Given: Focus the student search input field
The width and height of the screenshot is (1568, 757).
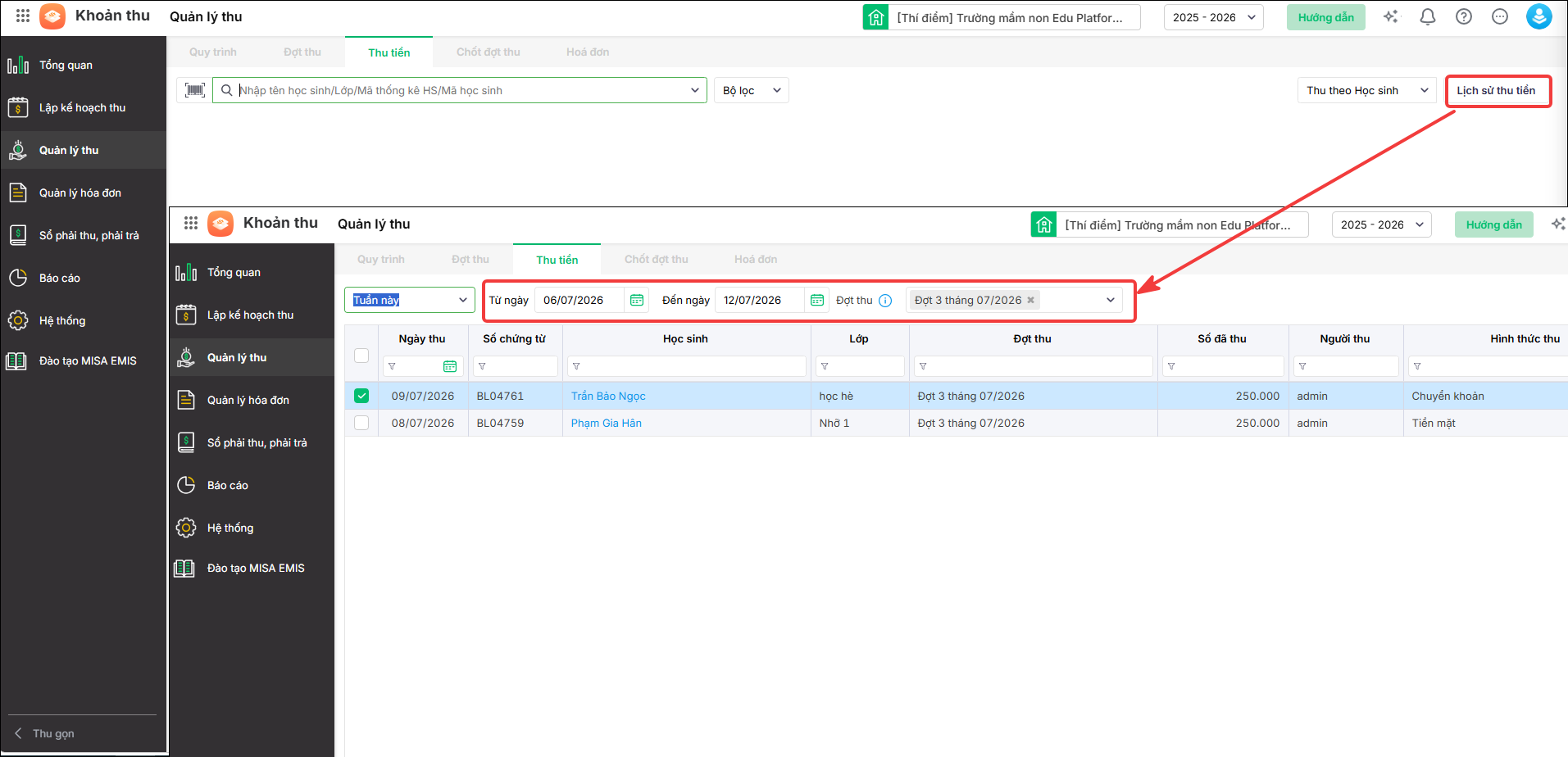Looking at the screenshot, I should (461, 90).
